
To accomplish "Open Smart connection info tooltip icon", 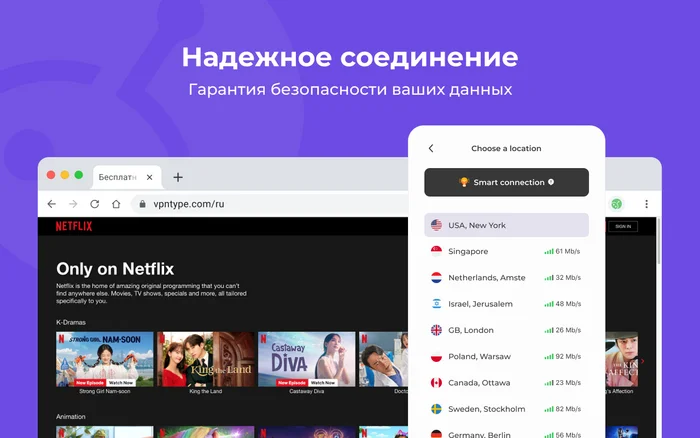I will click(551, 182).
